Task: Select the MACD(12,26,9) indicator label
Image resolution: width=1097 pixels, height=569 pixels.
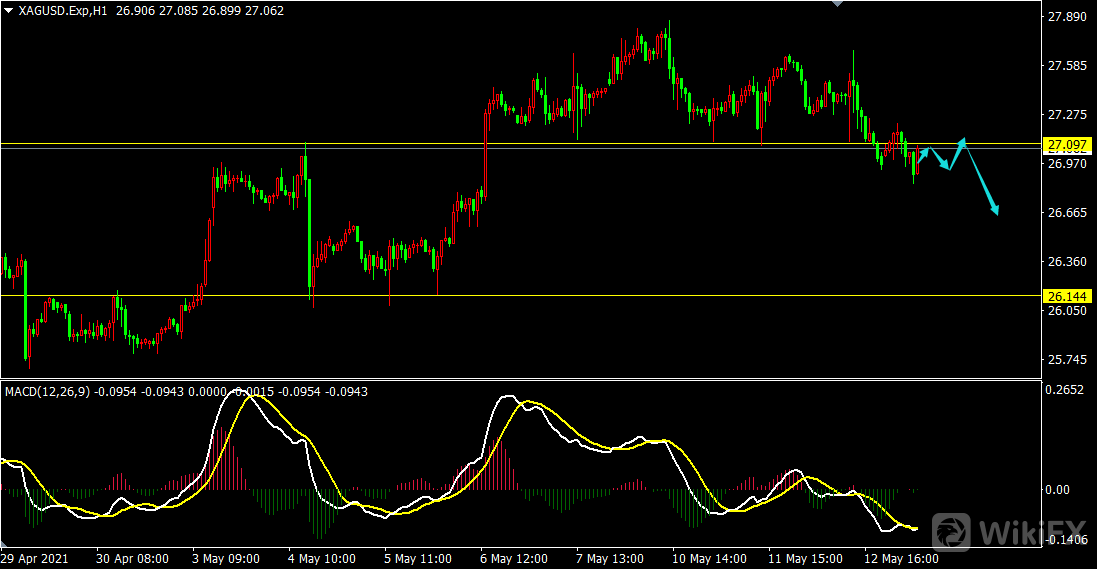Action: point(48,392)
